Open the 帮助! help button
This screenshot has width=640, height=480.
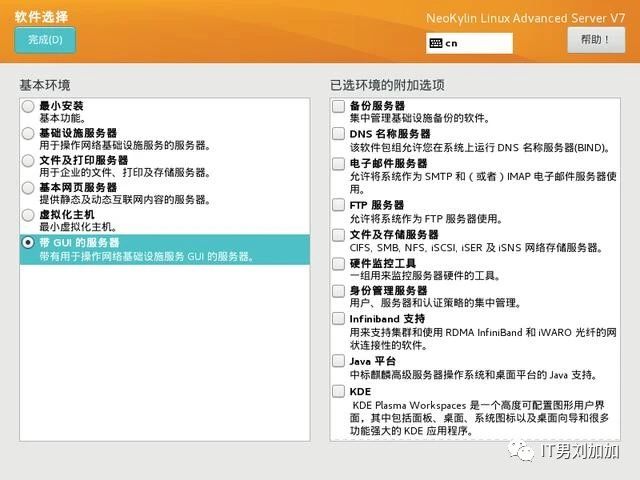(596, 40)
